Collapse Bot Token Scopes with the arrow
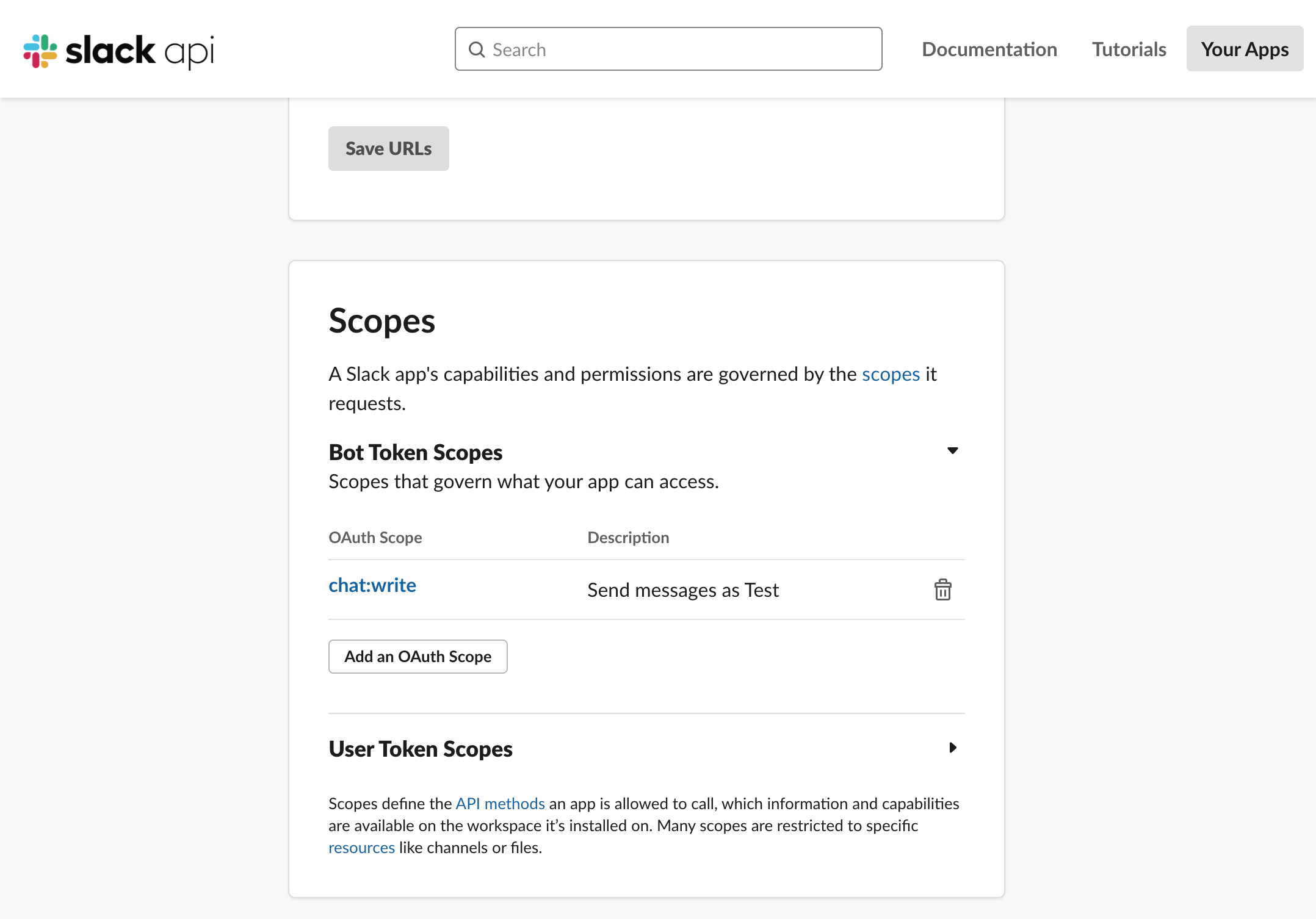 952,451
